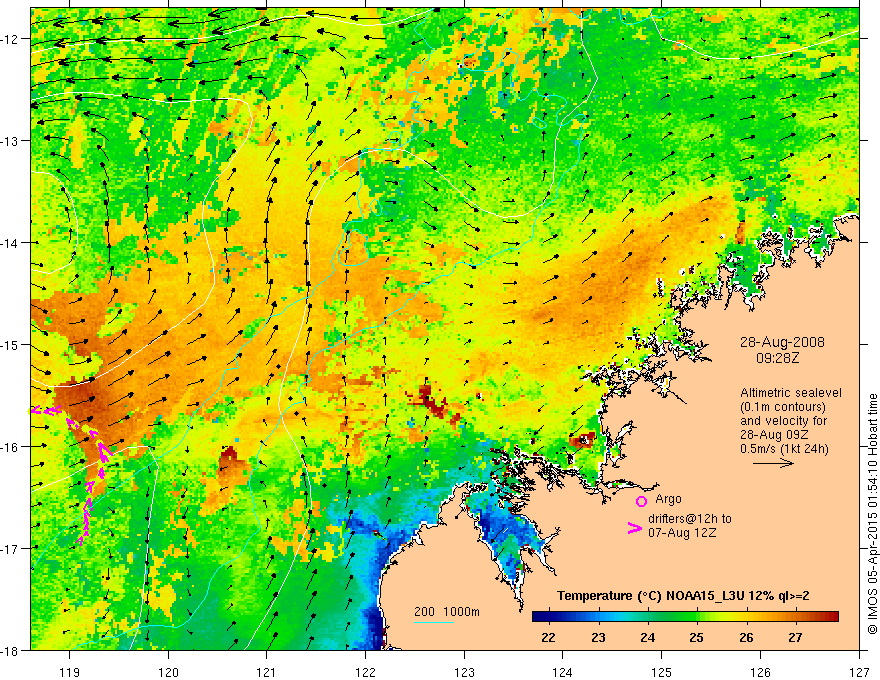Click the temperature color bar near 25
This screenshot has height=680, width=880.
(x=696, y=617)
